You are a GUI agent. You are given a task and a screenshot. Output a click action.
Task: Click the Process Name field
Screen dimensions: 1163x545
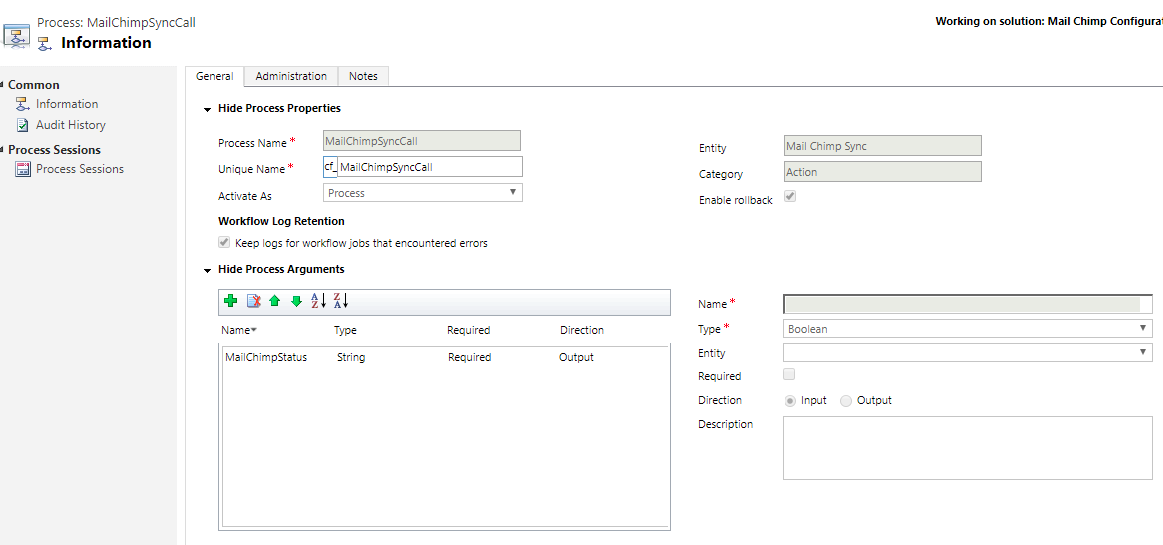coord(422,141)
